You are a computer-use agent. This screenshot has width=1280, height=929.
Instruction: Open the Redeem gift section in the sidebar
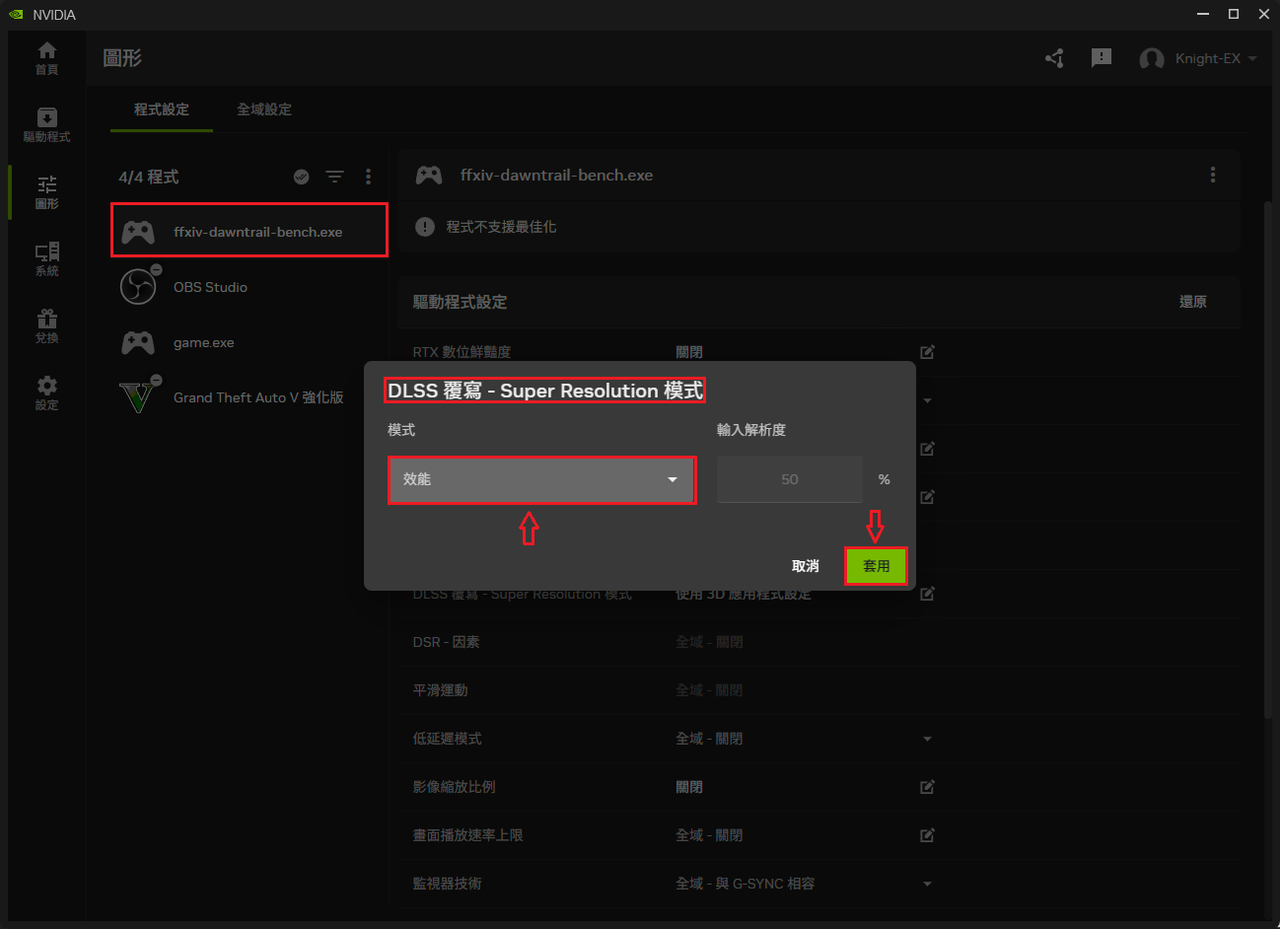pos(47,327)
